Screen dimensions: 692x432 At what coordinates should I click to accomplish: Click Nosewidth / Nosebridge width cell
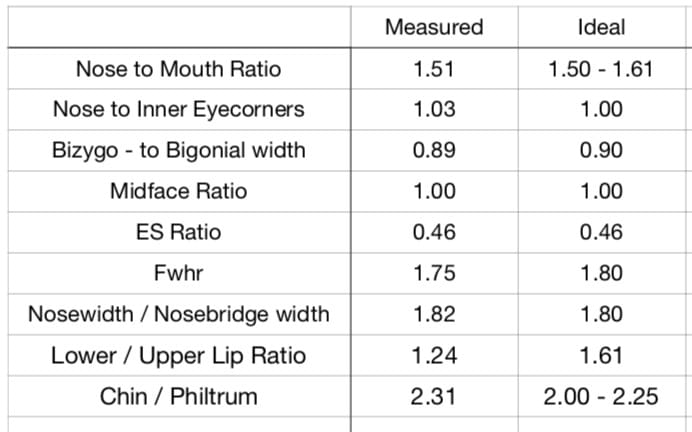coord(180,315)
